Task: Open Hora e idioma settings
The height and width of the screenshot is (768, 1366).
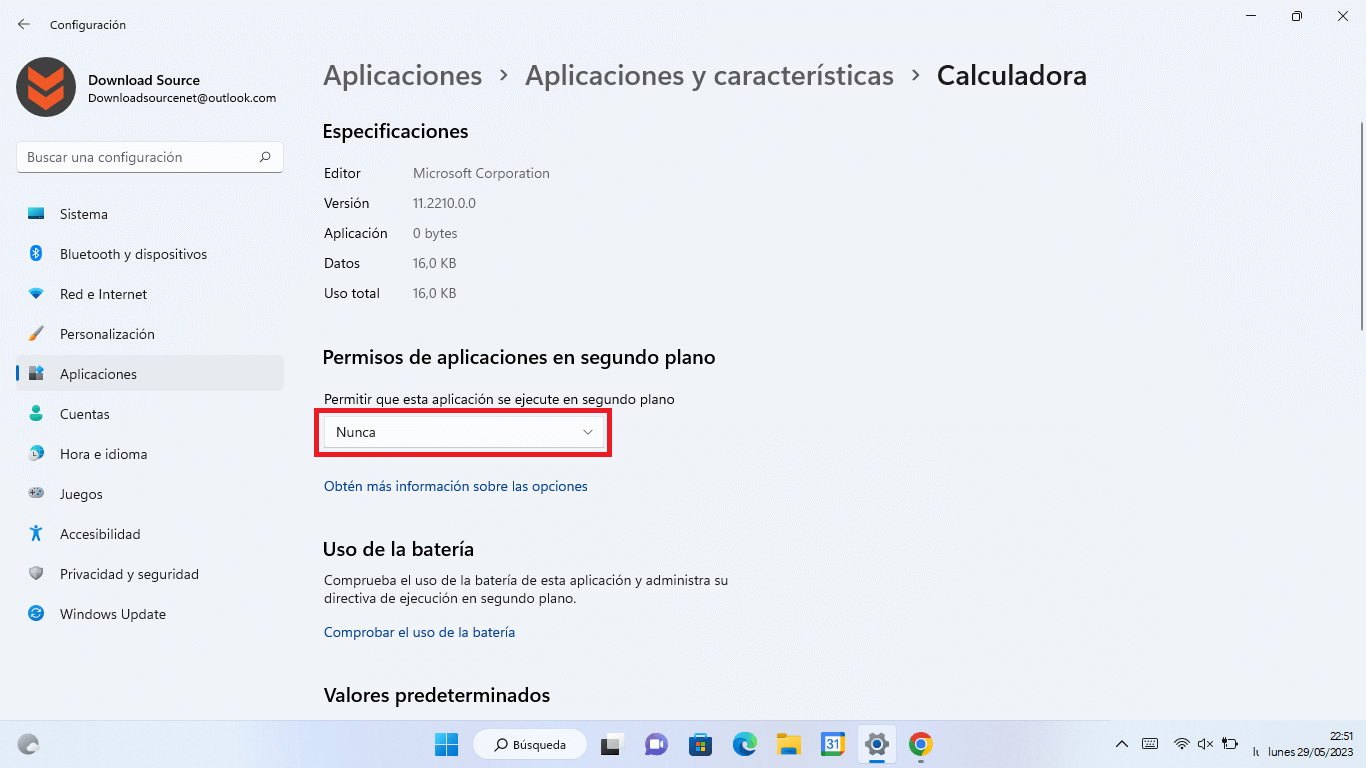Action: click(150, 454)
